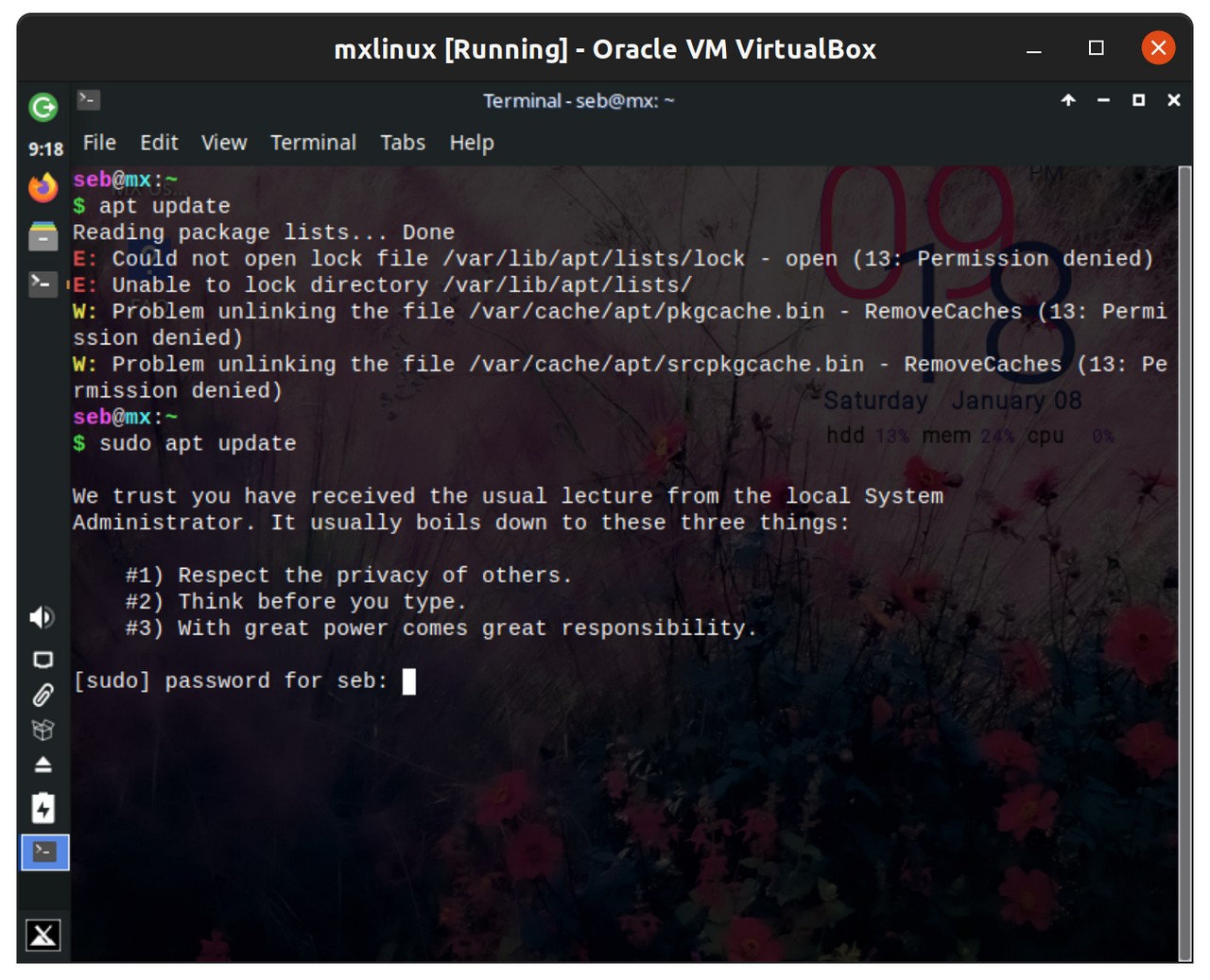Click the panel clock showing 9:18
This screenshot has width=1210, height=980.
coord(45,149)
